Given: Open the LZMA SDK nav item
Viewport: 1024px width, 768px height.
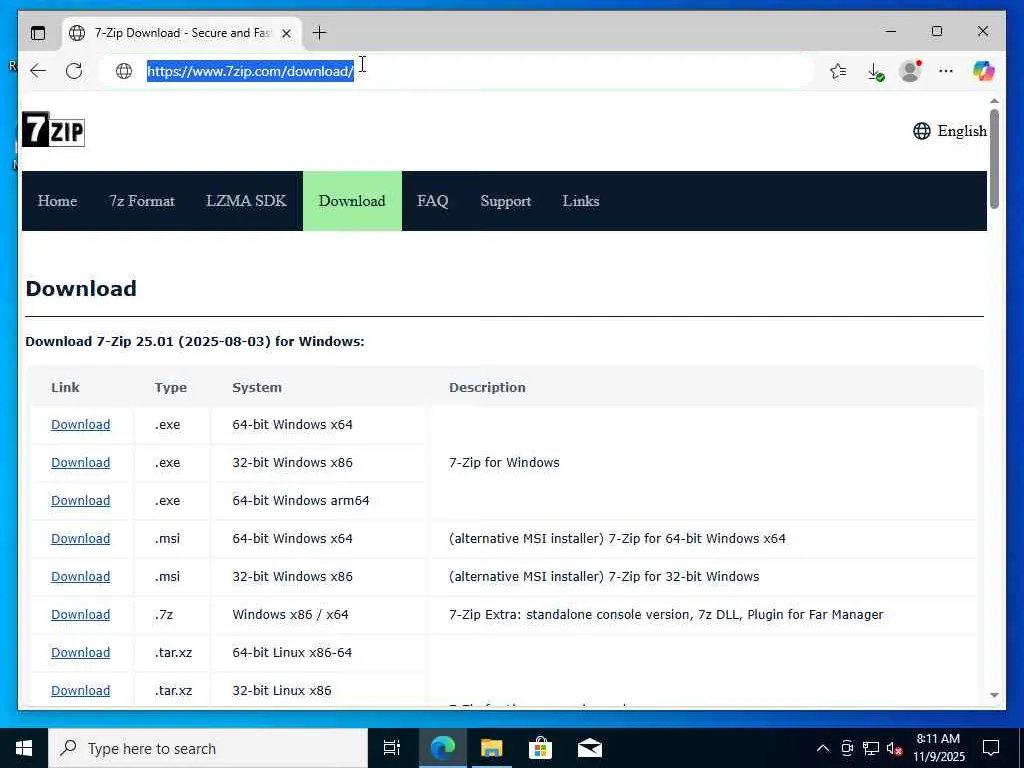Looking at the screenshot, I should point(246,201).
